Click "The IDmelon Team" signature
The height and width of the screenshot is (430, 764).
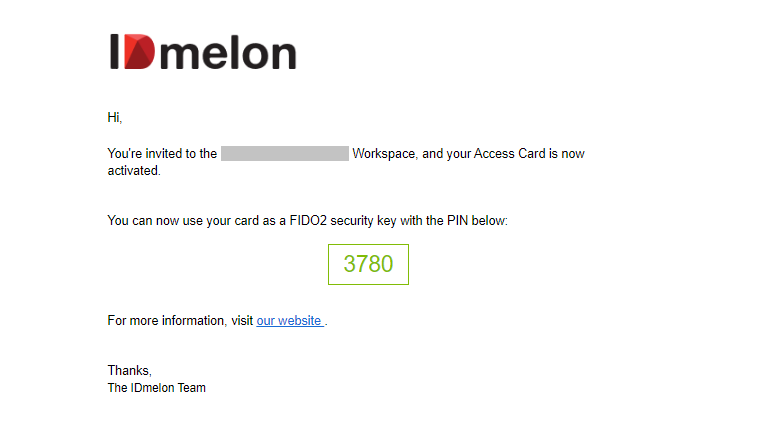(x=157, y=388)
